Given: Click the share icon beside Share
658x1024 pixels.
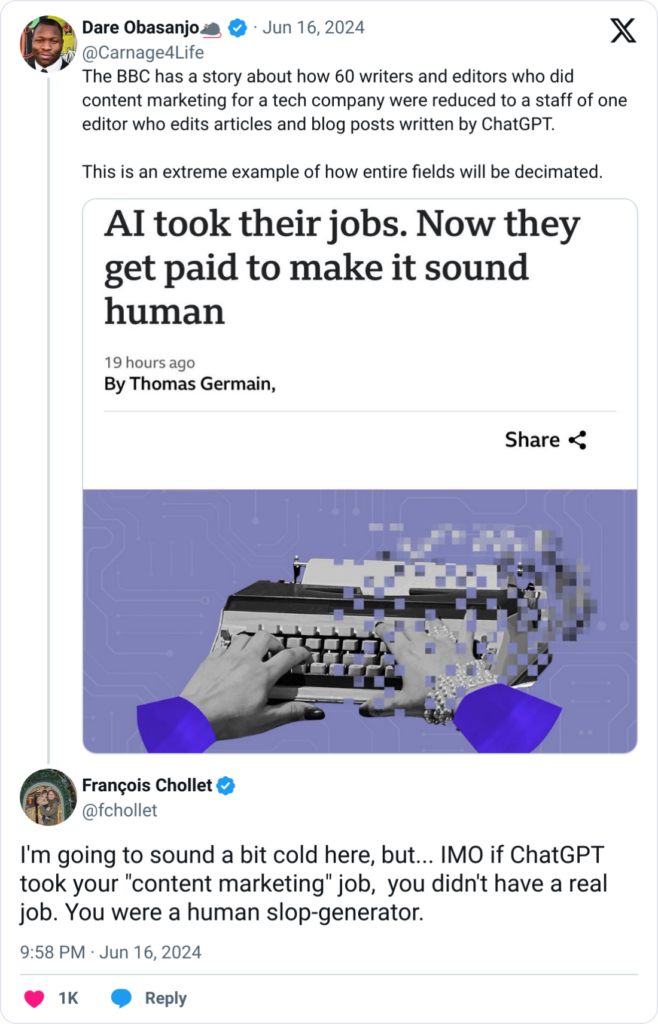Looking at the screenshot, I should click(578, 440).
